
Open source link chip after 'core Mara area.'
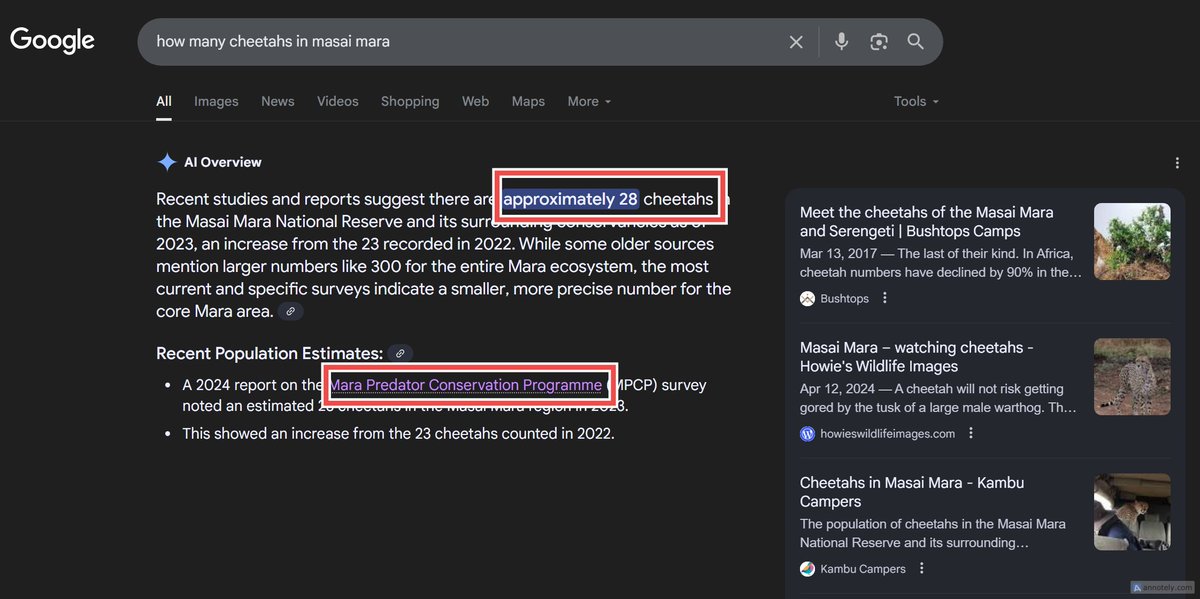click(x=290, y=312)
